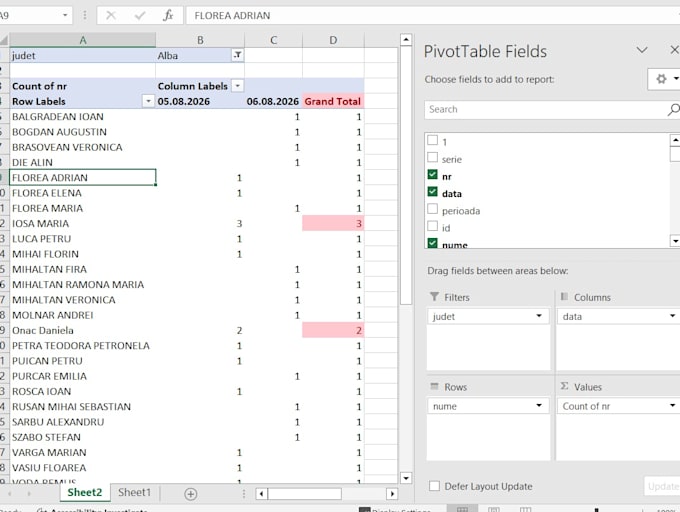Uncheck the nr field
Viewport: 680px width, 512px height.
pos(432,174)
